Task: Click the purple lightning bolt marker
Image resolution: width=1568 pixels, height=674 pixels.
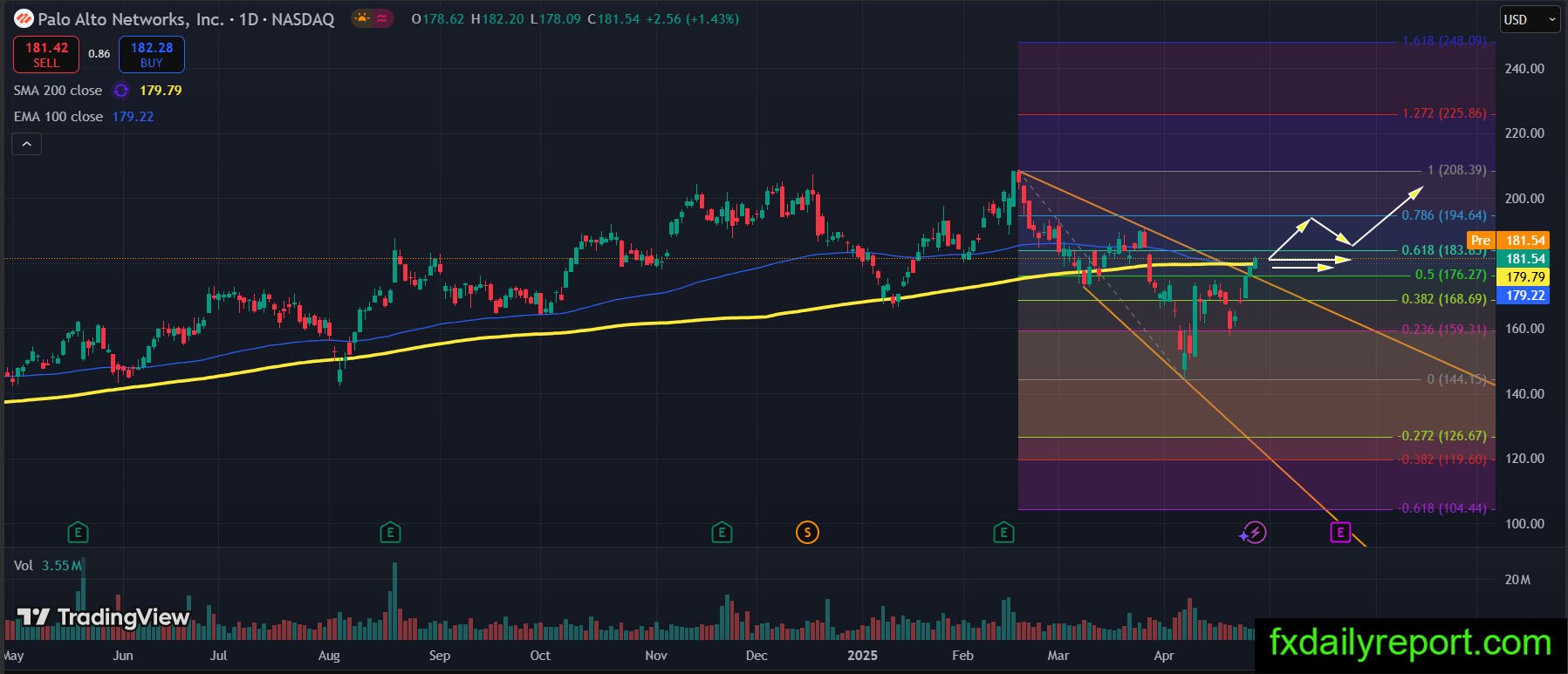Action: pos(1254,532)
